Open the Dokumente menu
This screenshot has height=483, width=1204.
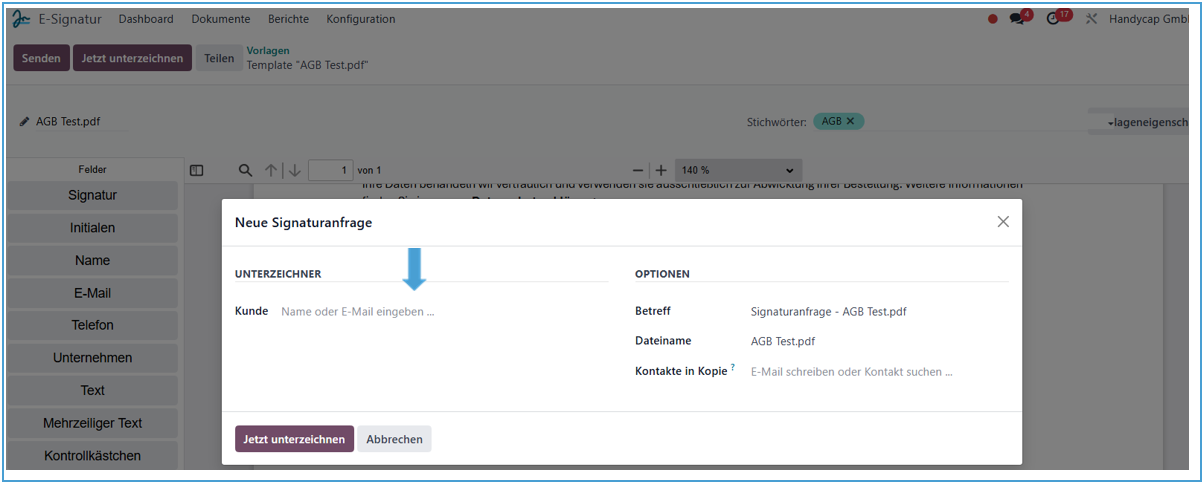click(x=221, y=19)
